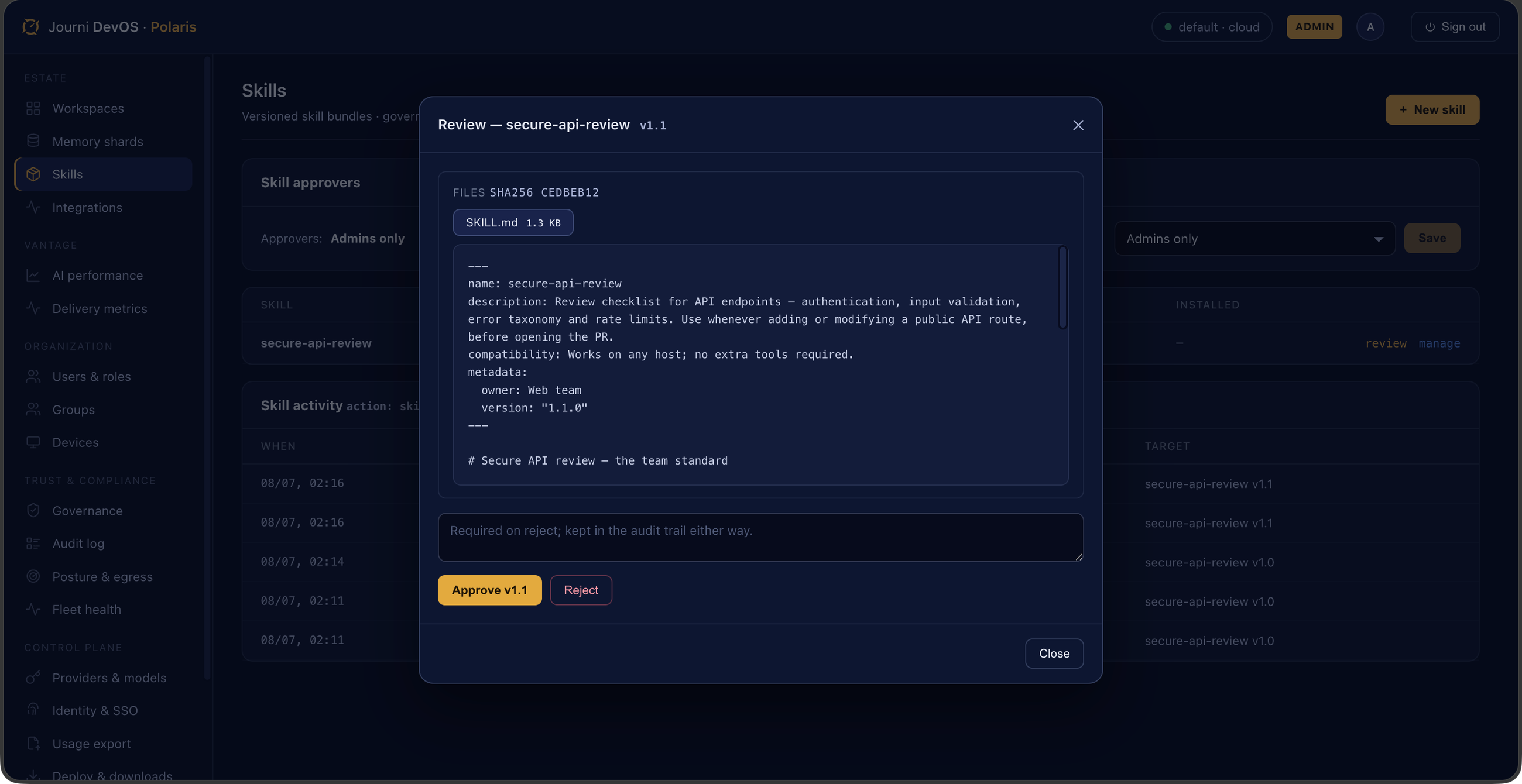Go to Workspaces in the sidebar
This screenshot has width=1522, height=784.
[x=103, y=109]
